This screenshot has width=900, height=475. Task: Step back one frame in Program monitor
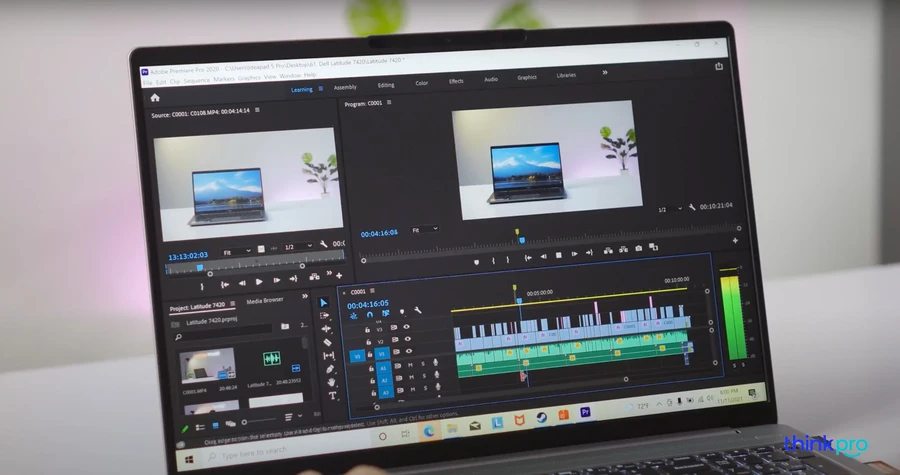544,256
